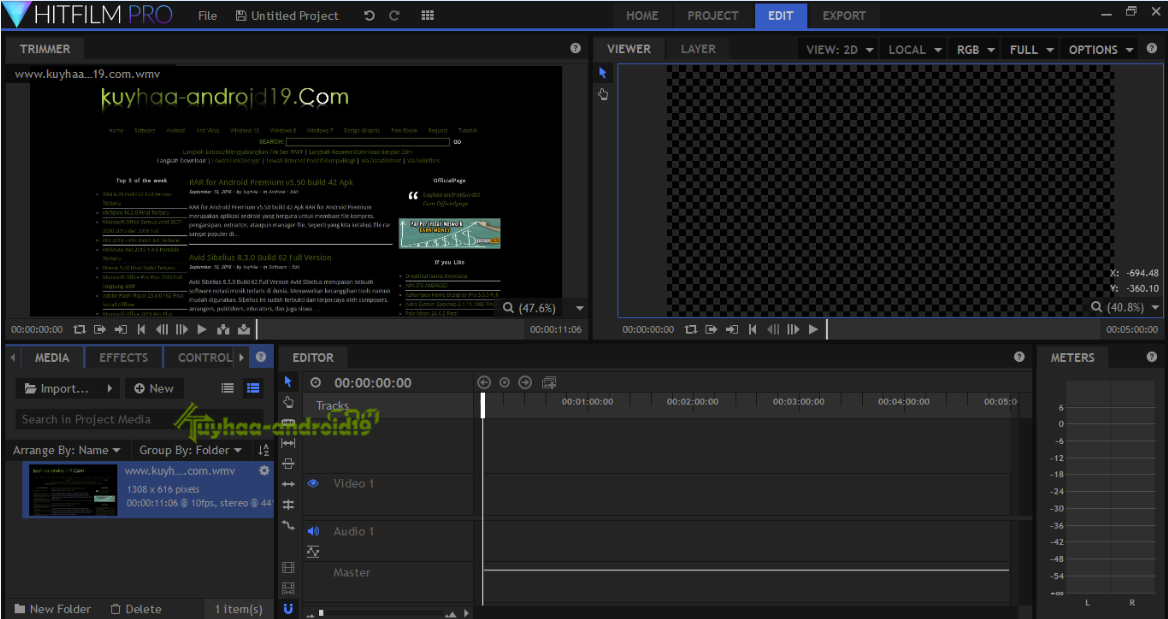
Task: Open the EFFECTS panel tab
Action: coord(124,358)
